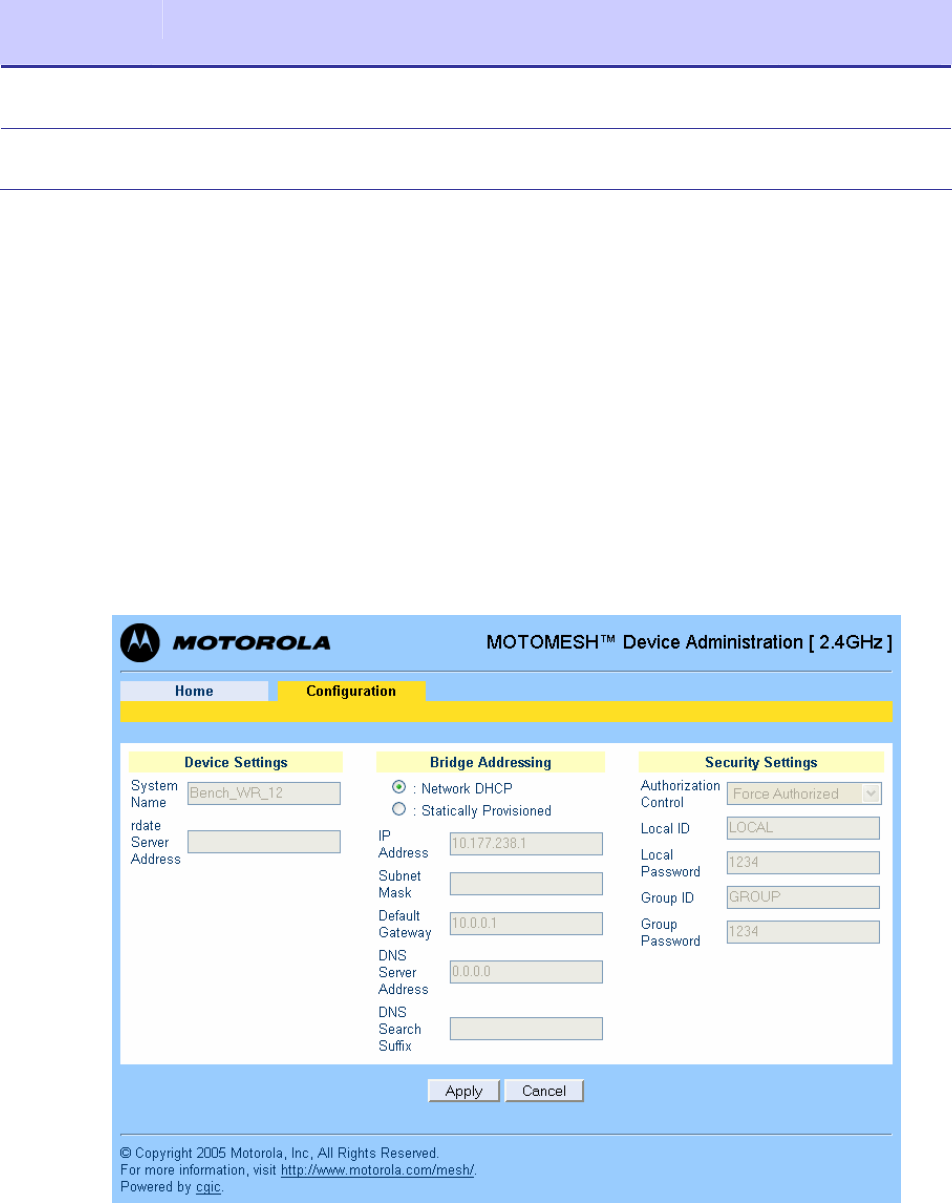Click the Security Settings heading

[761, 762]
